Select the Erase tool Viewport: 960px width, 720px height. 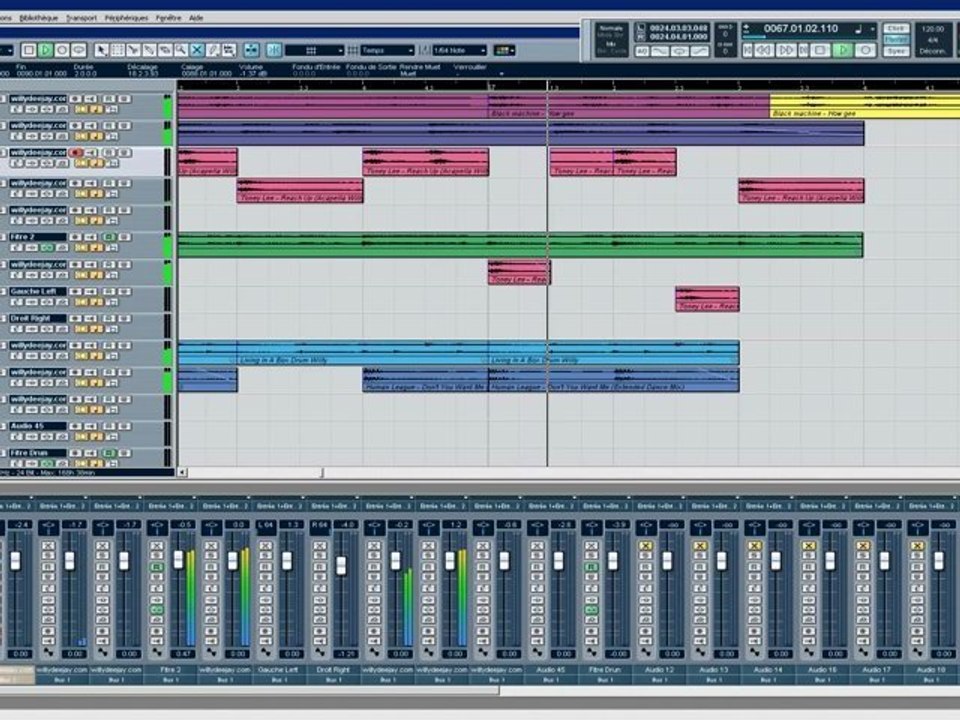click(x=165, y=50)
